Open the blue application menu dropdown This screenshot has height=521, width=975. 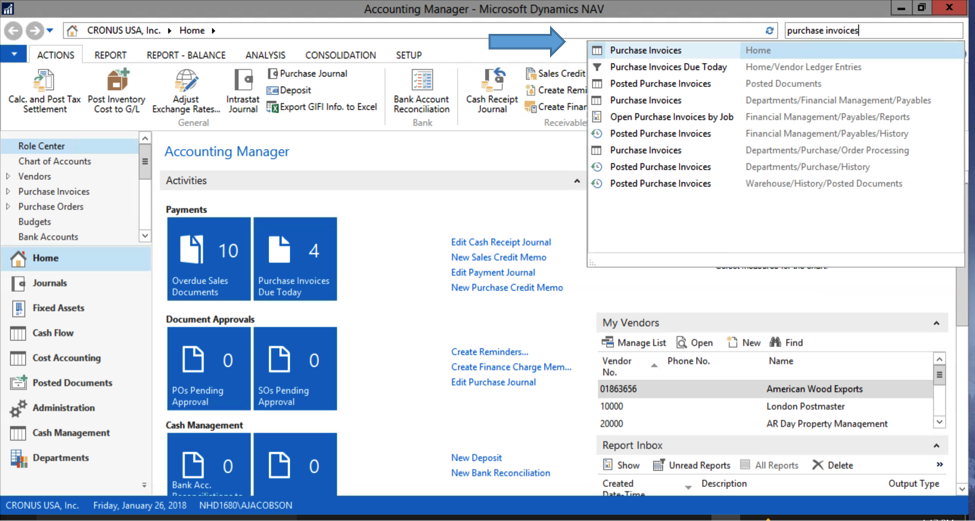point(13,54)
